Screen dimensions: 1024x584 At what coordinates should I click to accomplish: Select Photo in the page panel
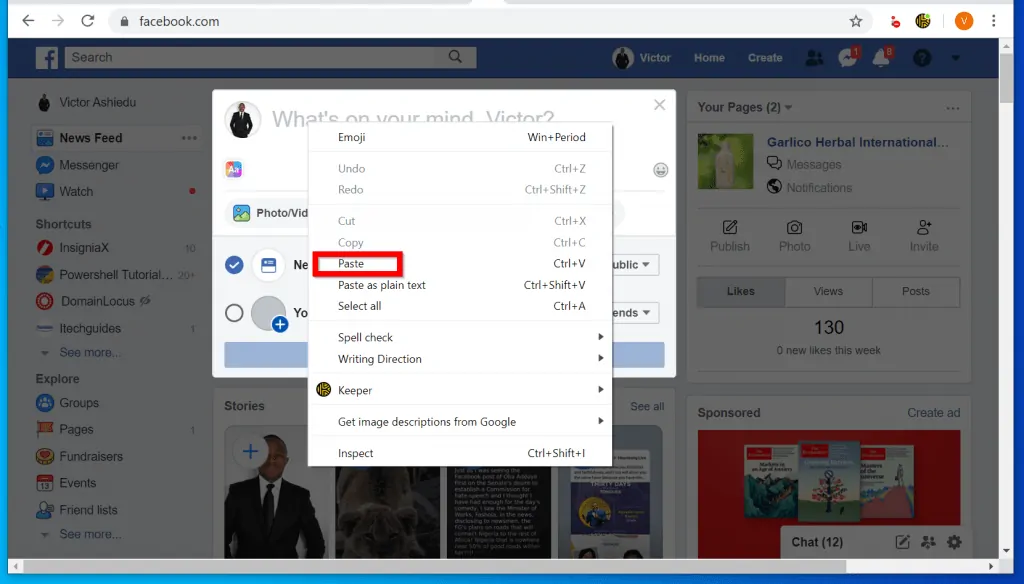click(x=794, y=236)
